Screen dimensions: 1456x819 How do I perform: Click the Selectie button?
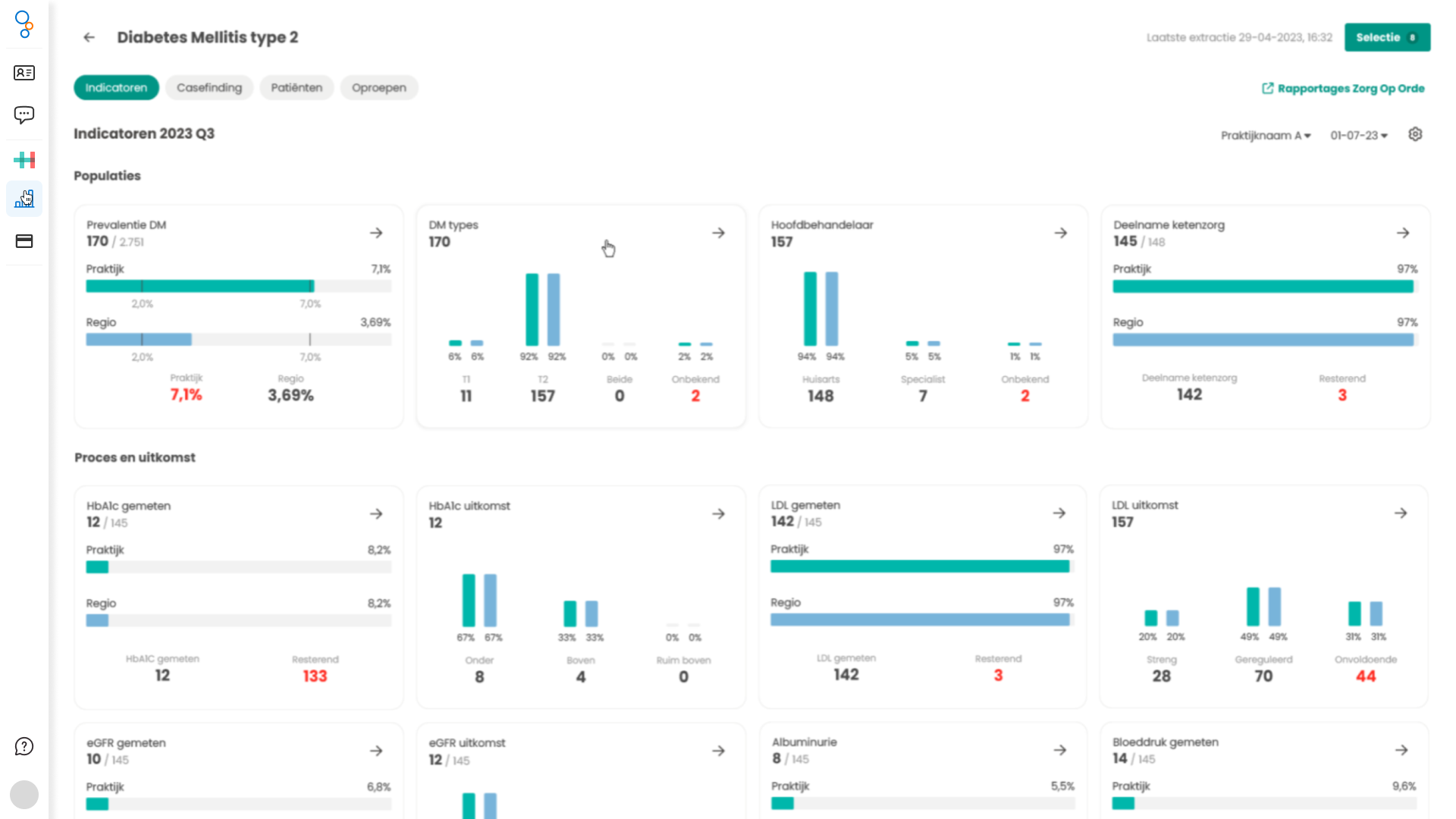[1386, 37]
